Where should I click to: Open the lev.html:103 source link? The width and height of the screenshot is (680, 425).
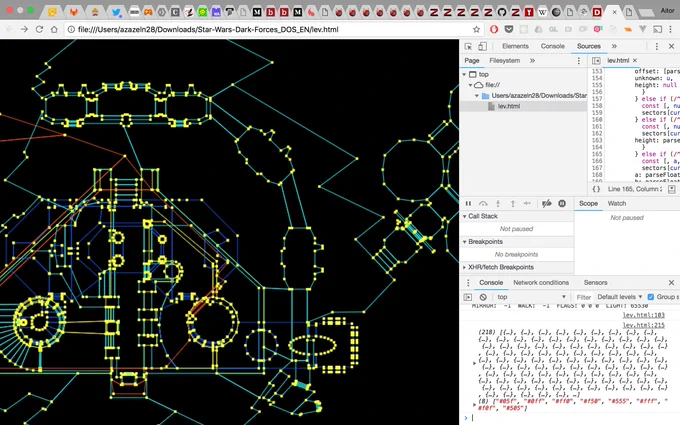coord(644,315)
